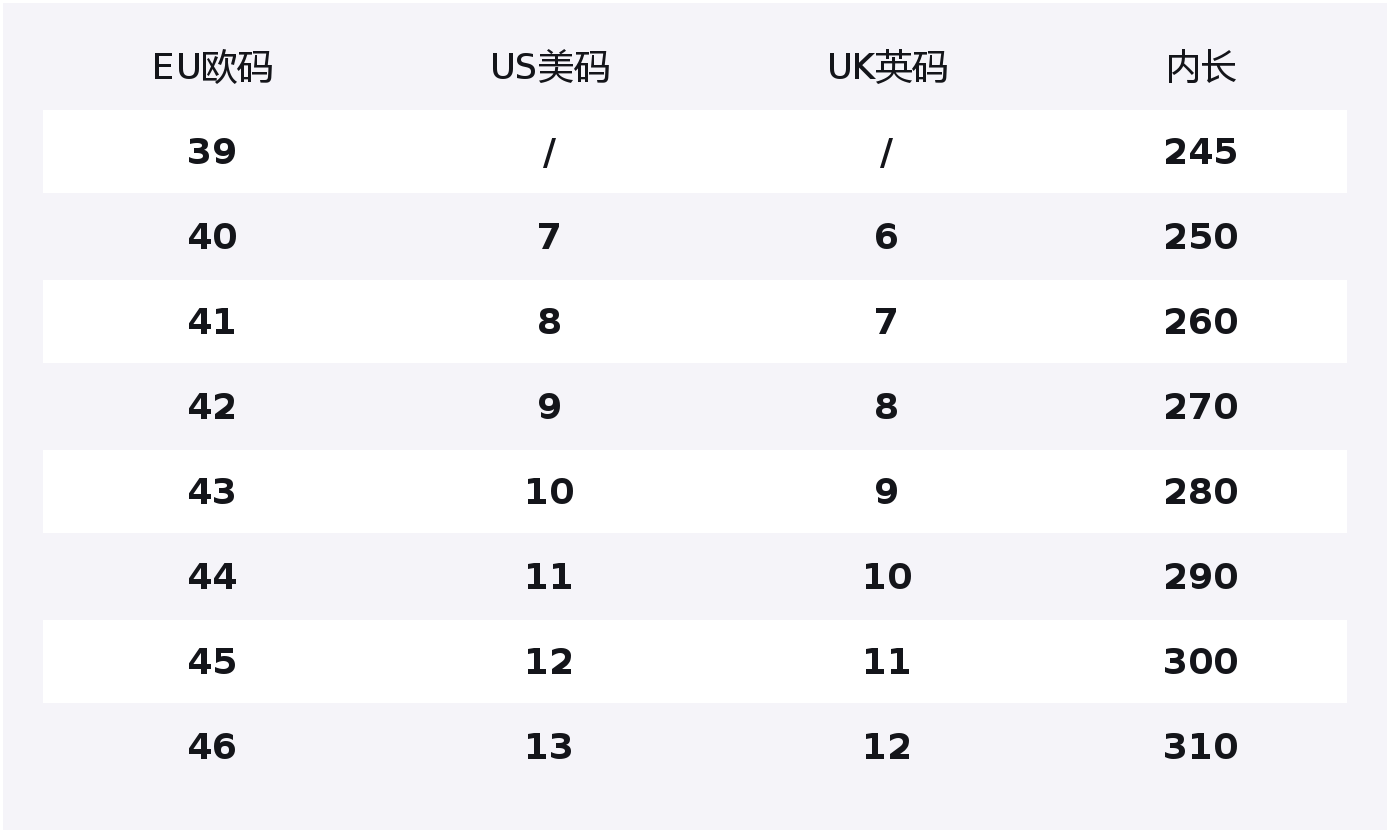The image size is (1390, 833).
Task: Click the US美码 column header
Action: (x=549, y=68)
